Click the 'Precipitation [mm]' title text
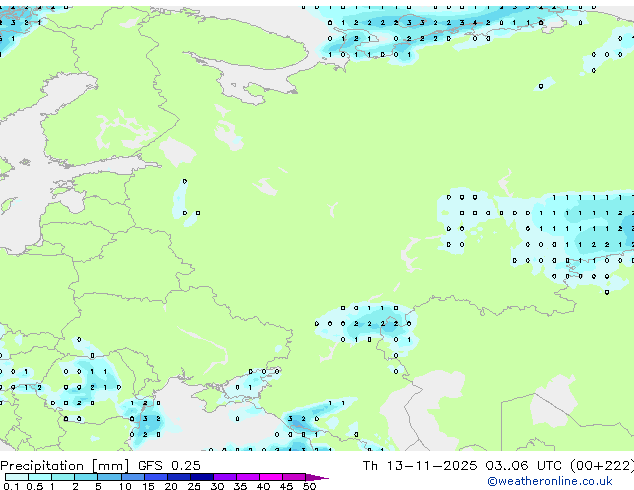The height and width of the screenshot is (490, 634). [x=65, y=466]
